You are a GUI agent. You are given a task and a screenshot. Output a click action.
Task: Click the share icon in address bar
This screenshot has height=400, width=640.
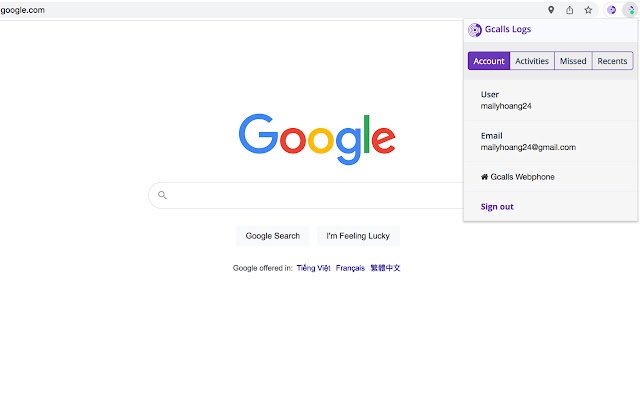pos(569,10)
